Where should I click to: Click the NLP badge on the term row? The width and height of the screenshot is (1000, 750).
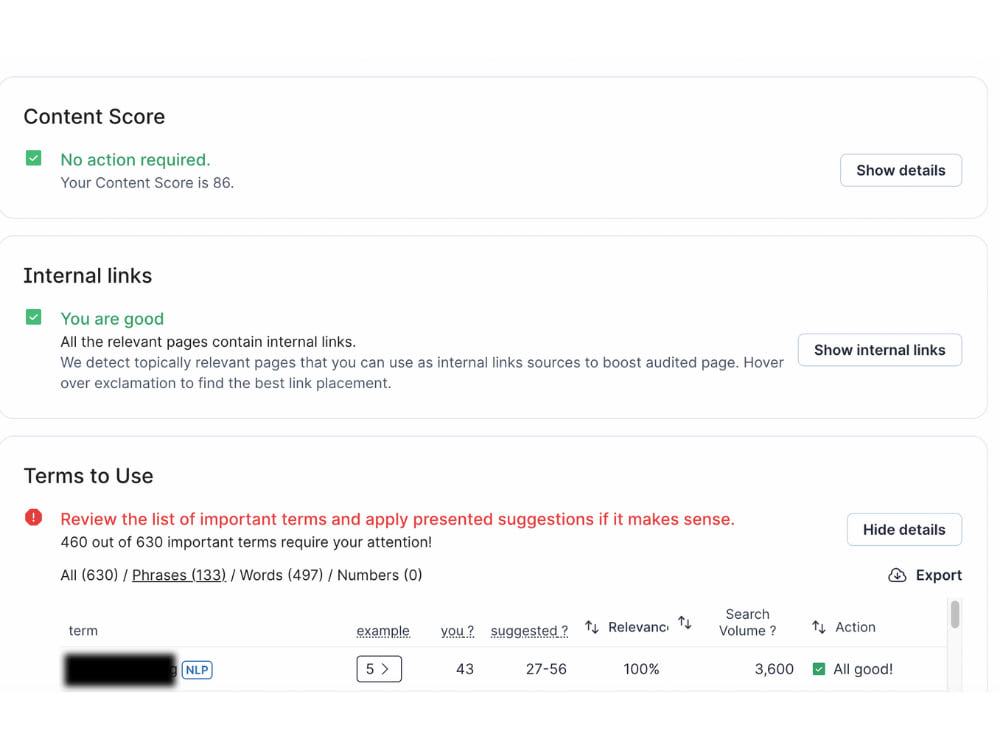point(197,670)
